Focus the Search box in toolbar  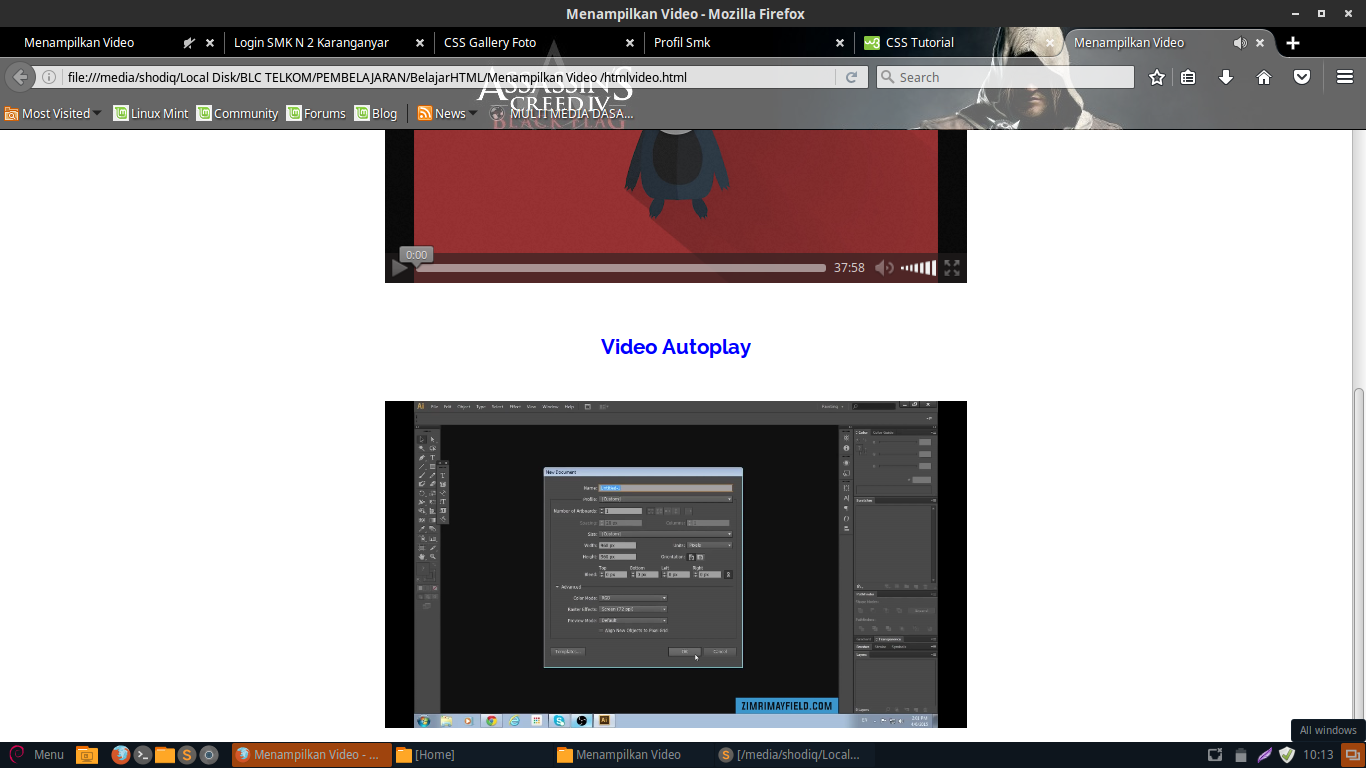pos(1005,77)
